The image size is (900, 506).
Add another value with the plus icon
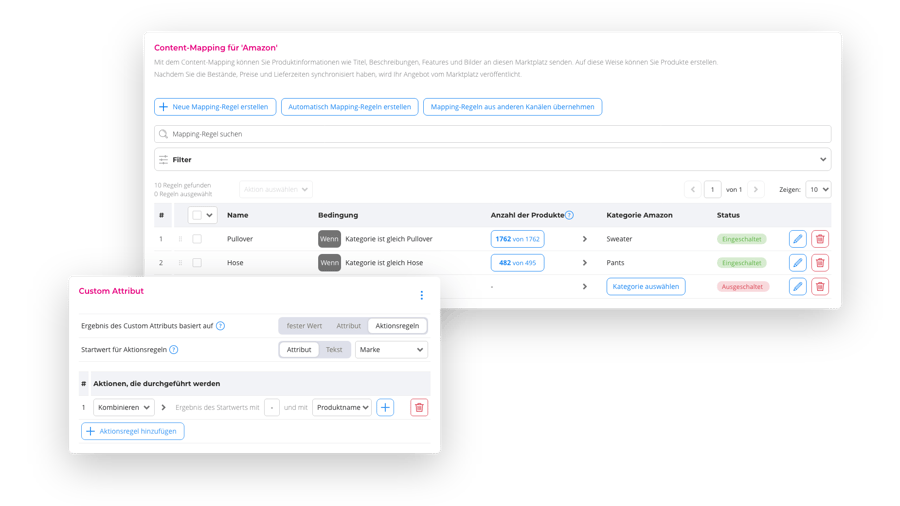tap(385, 407)
